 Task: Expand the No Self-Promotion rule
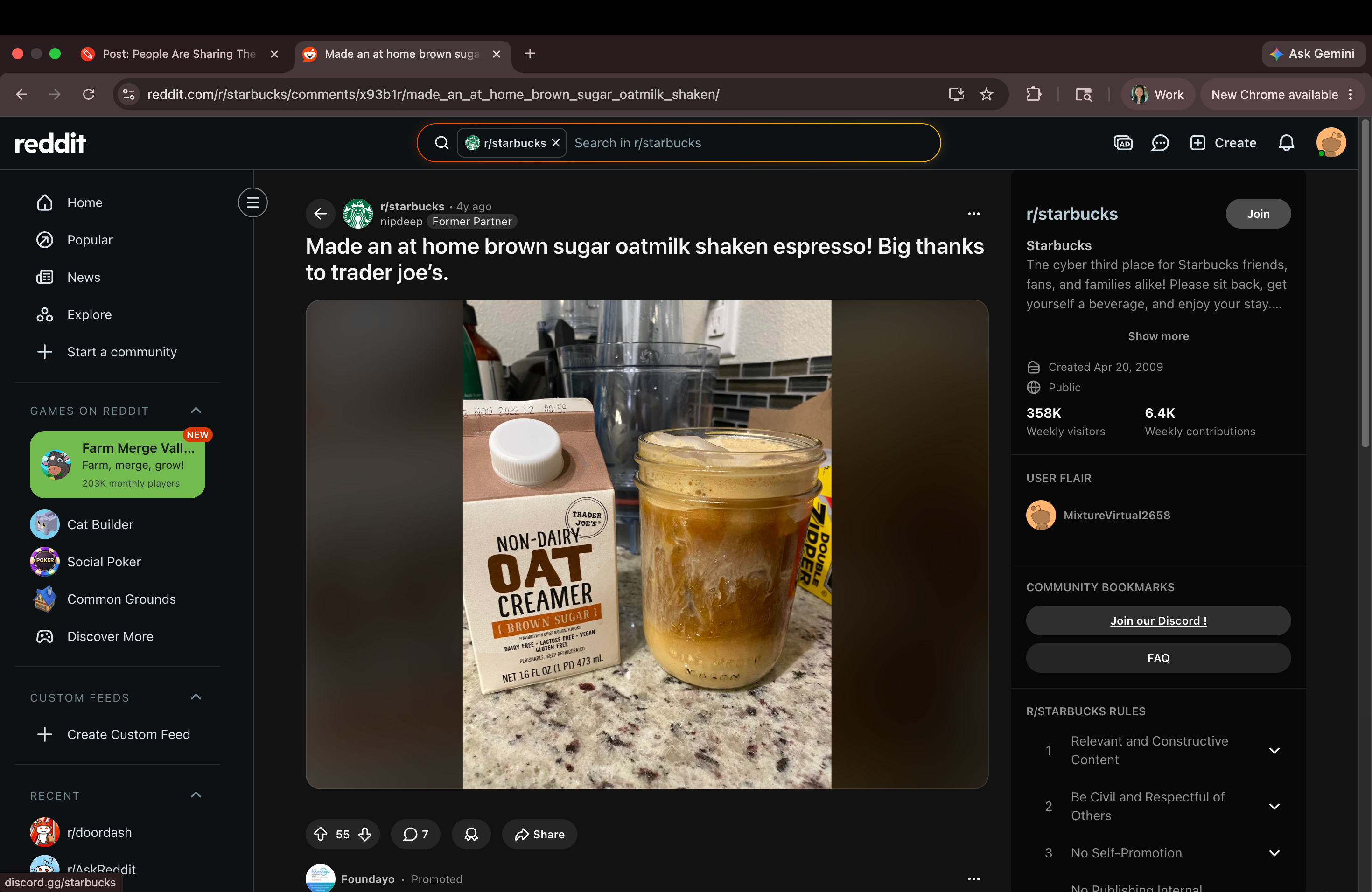[x=1274, y=853]
